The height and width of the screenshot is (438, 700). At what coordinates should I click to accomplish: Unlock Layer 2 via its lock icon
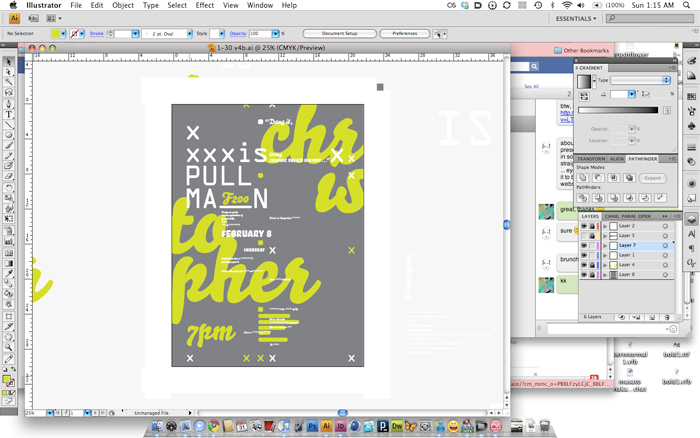(592, 226)
